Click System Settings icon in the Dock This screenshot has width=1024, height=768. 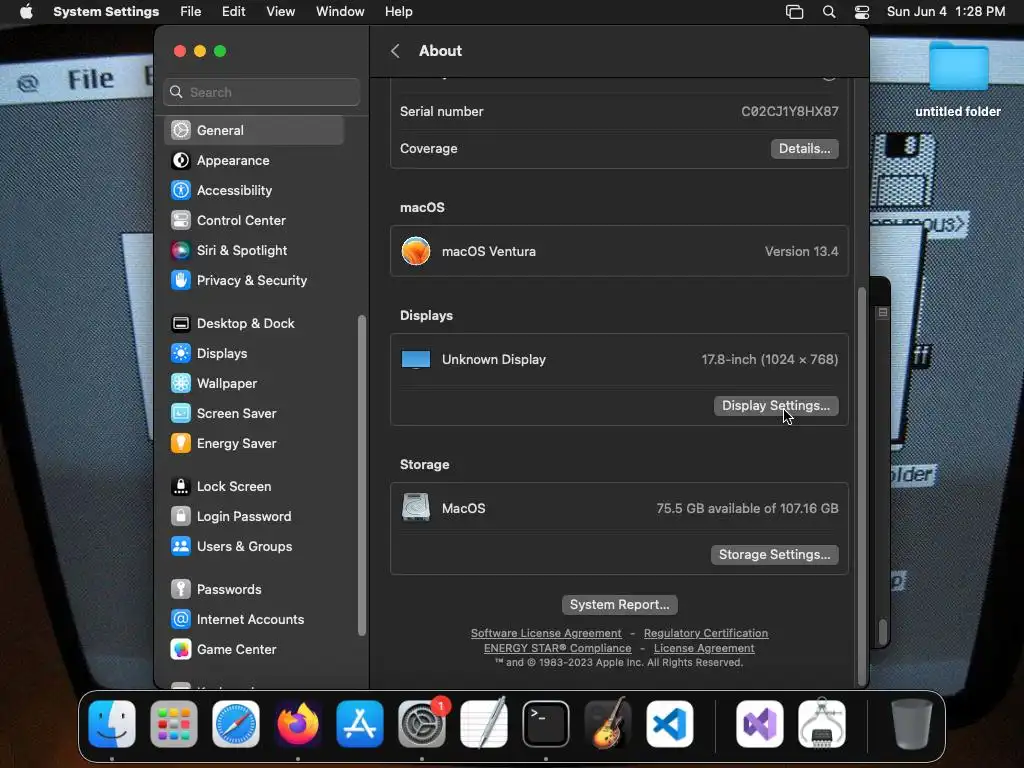pyautogui.click(x=422, y=724)
